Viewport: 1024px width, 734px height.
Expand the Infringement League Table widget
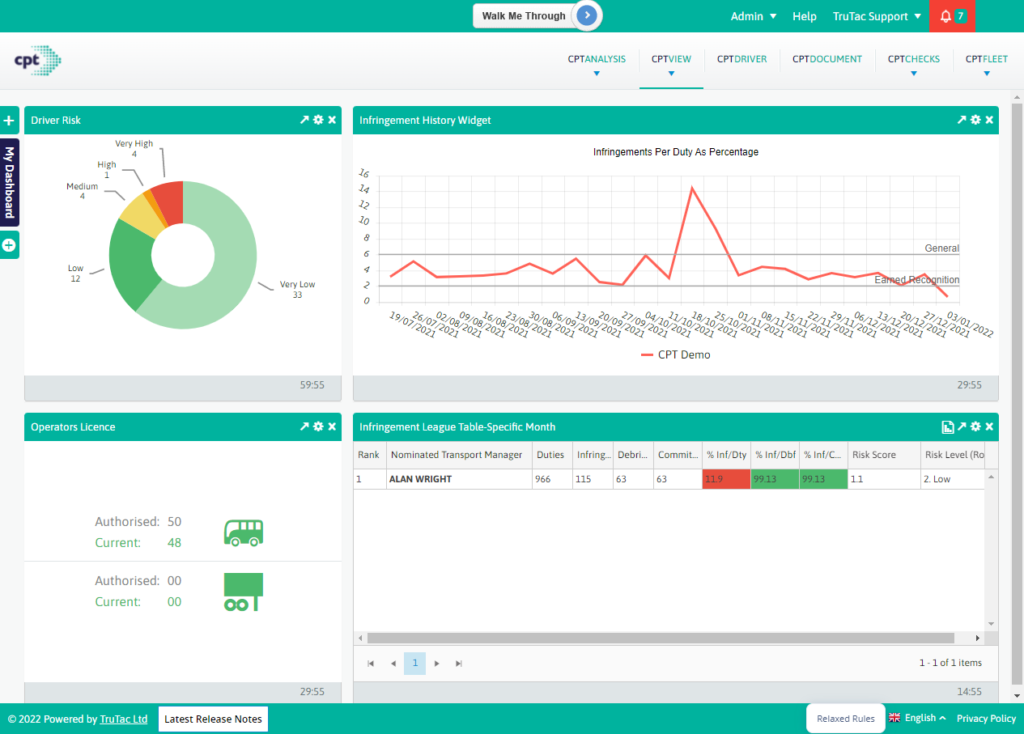tap(961, 426)
